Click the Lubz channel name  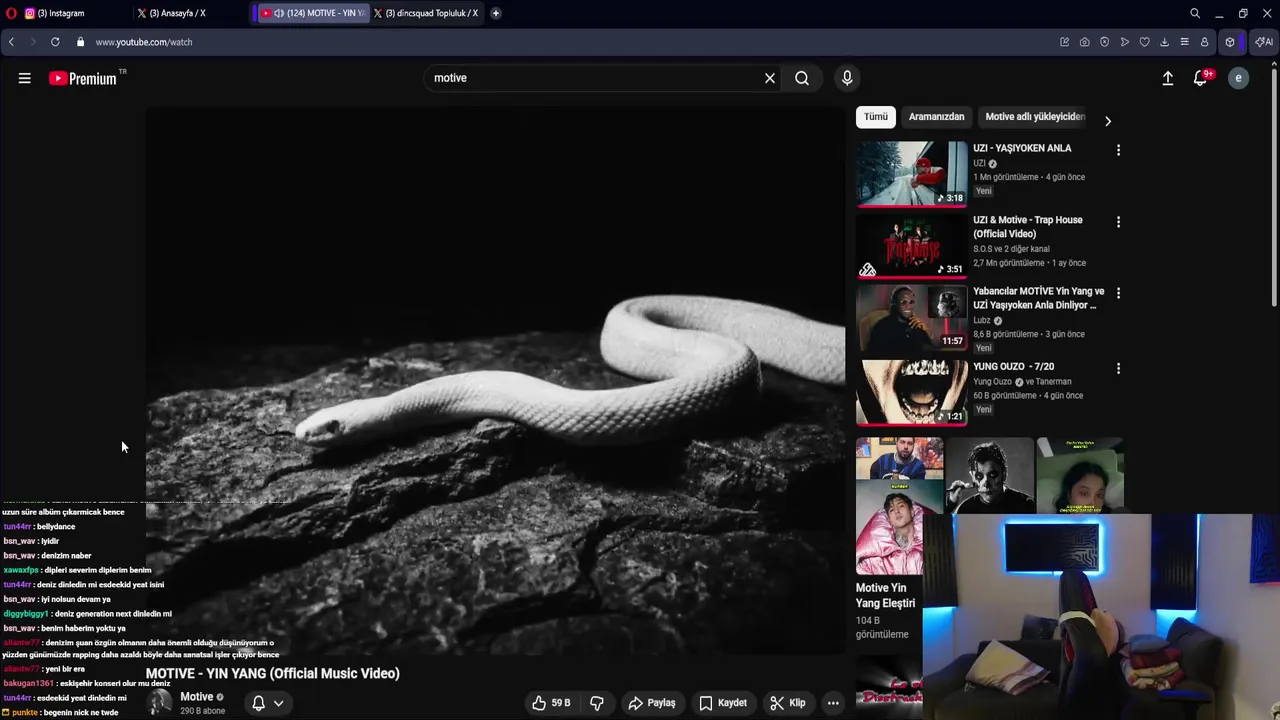click(981, 321)
